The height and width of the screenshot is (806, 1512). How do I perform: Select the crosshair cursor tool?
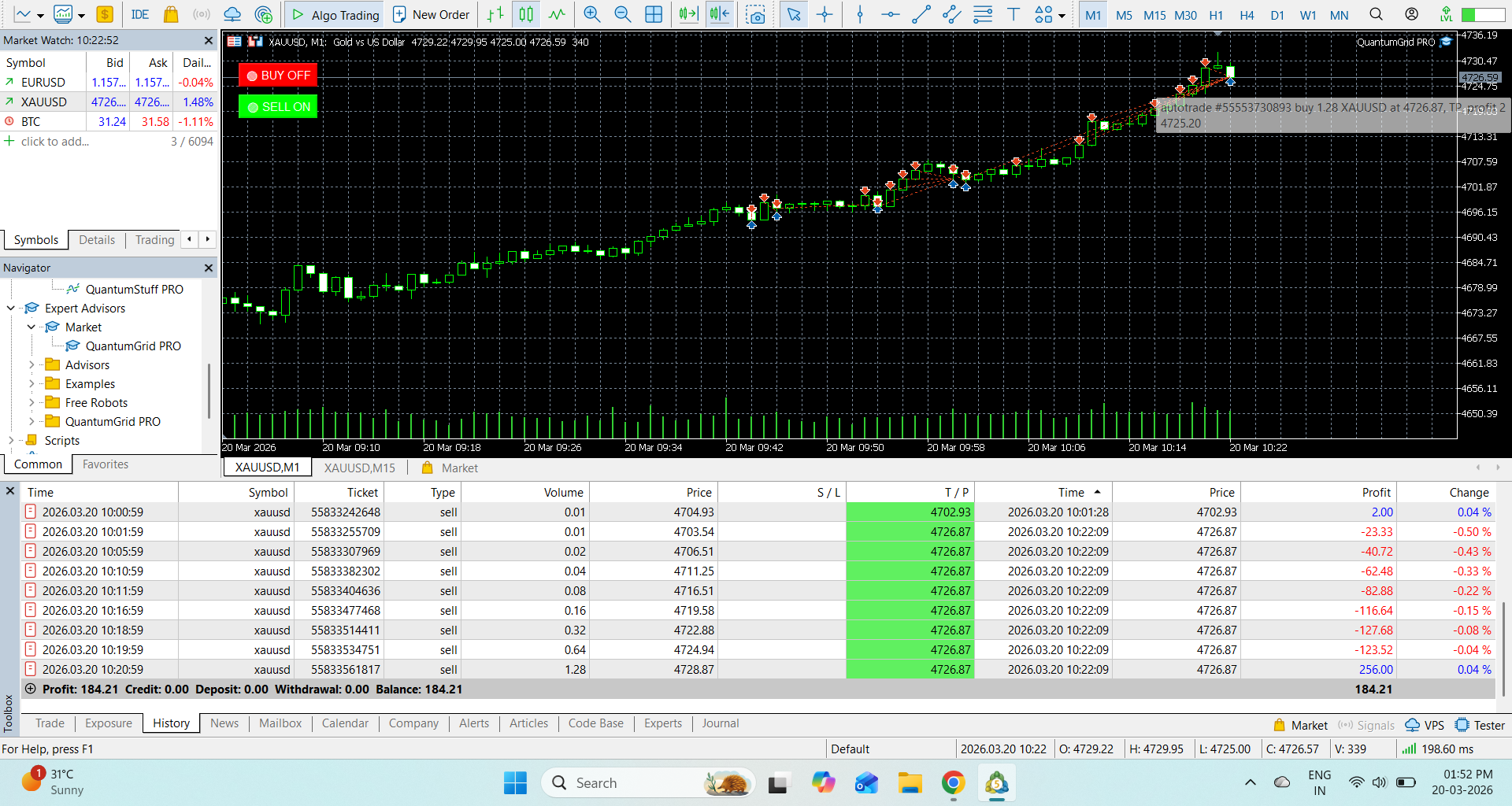[825, 14]
